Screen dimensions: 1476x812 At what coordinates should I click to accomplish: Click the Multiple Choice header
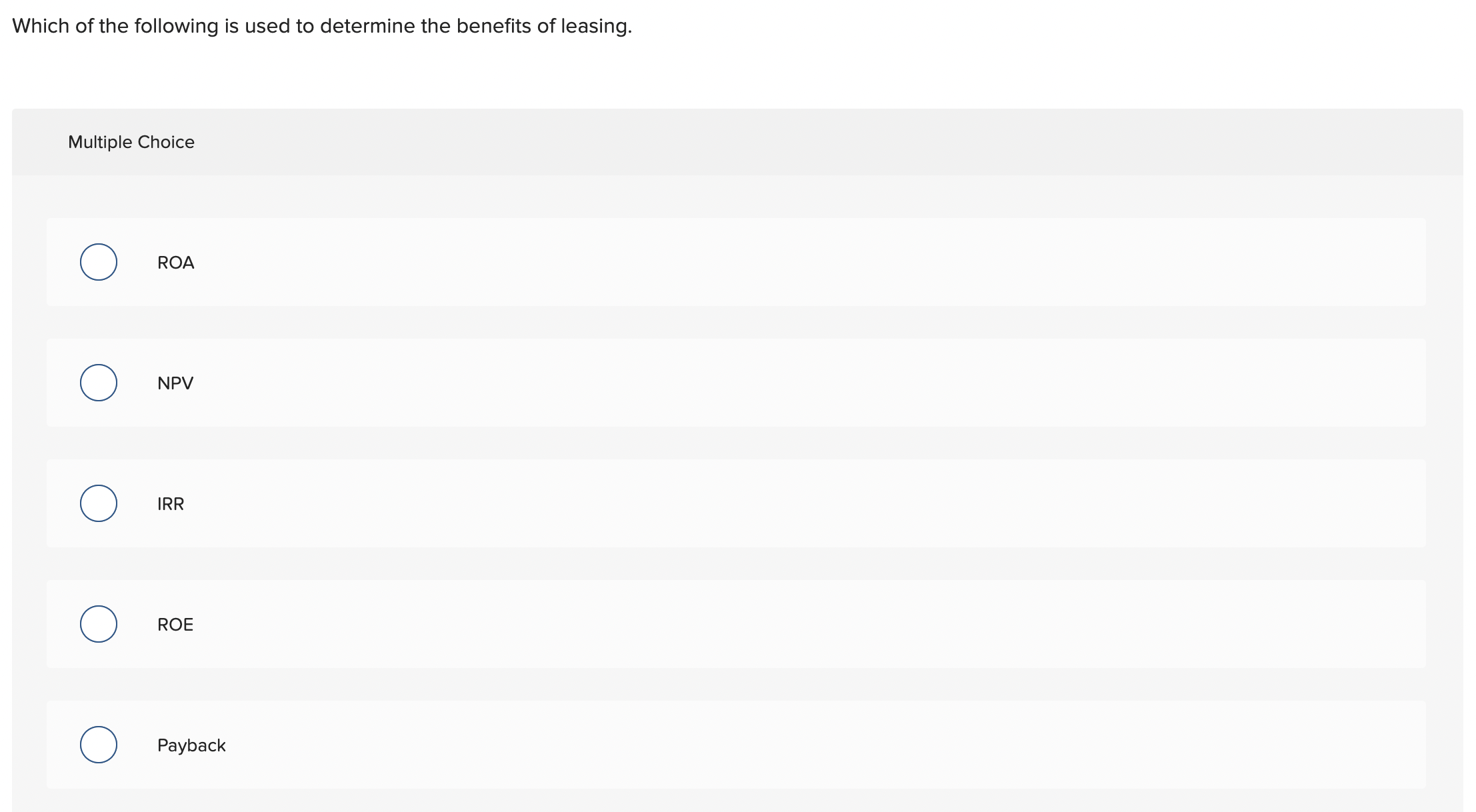(x=131, y=142)
